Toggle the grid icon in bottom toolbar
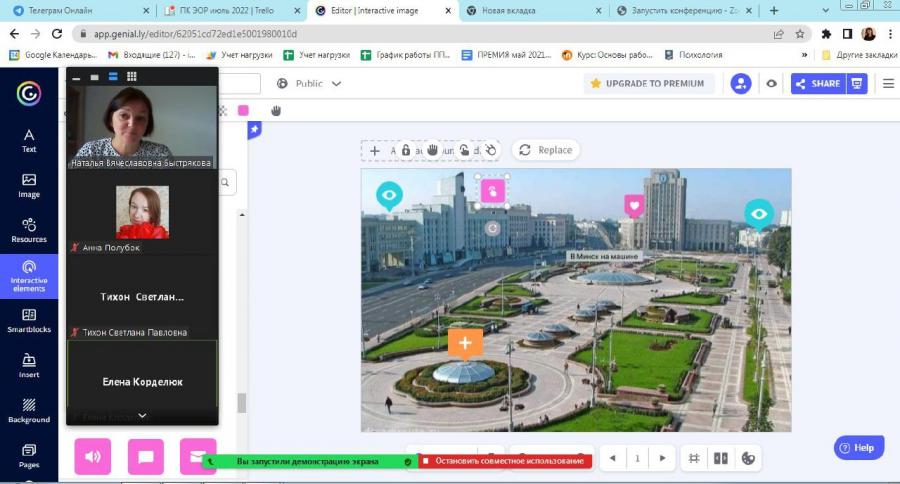The image size is (900, 484). (x=694, y=458)
